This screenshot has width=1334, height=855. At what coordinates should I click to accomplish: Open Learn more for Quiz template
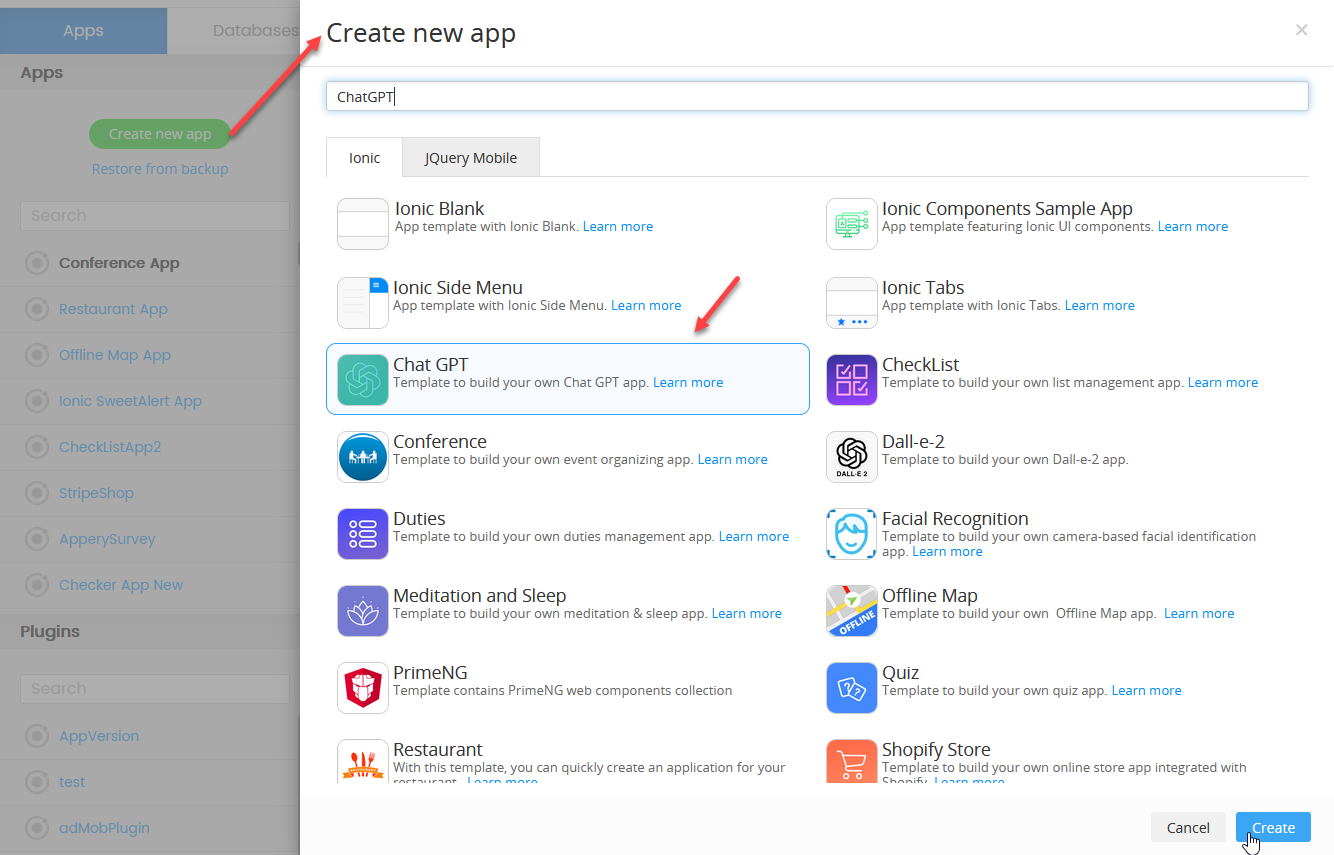click(1147, 690)
